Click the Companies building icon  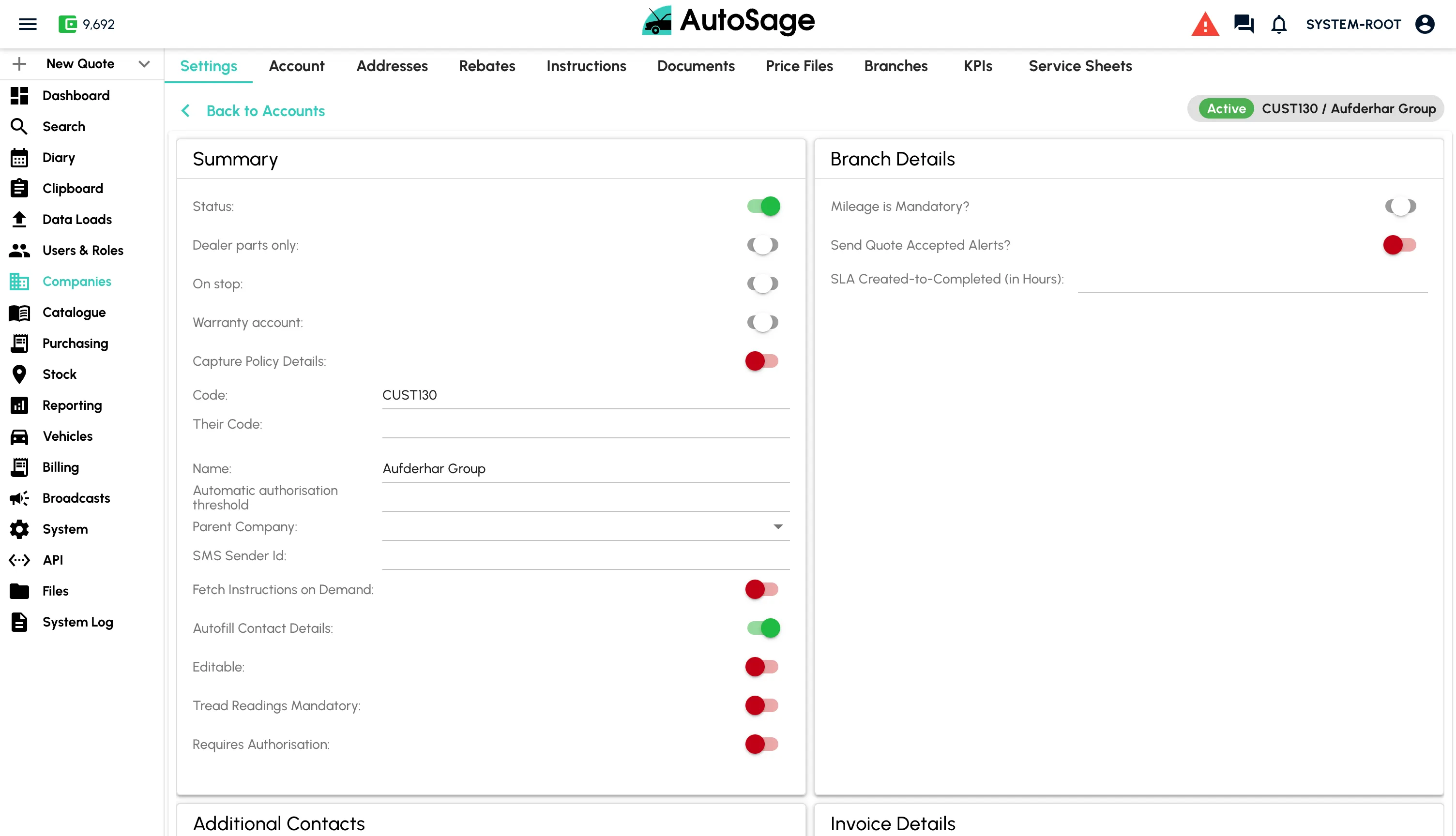tap(19, 282)
